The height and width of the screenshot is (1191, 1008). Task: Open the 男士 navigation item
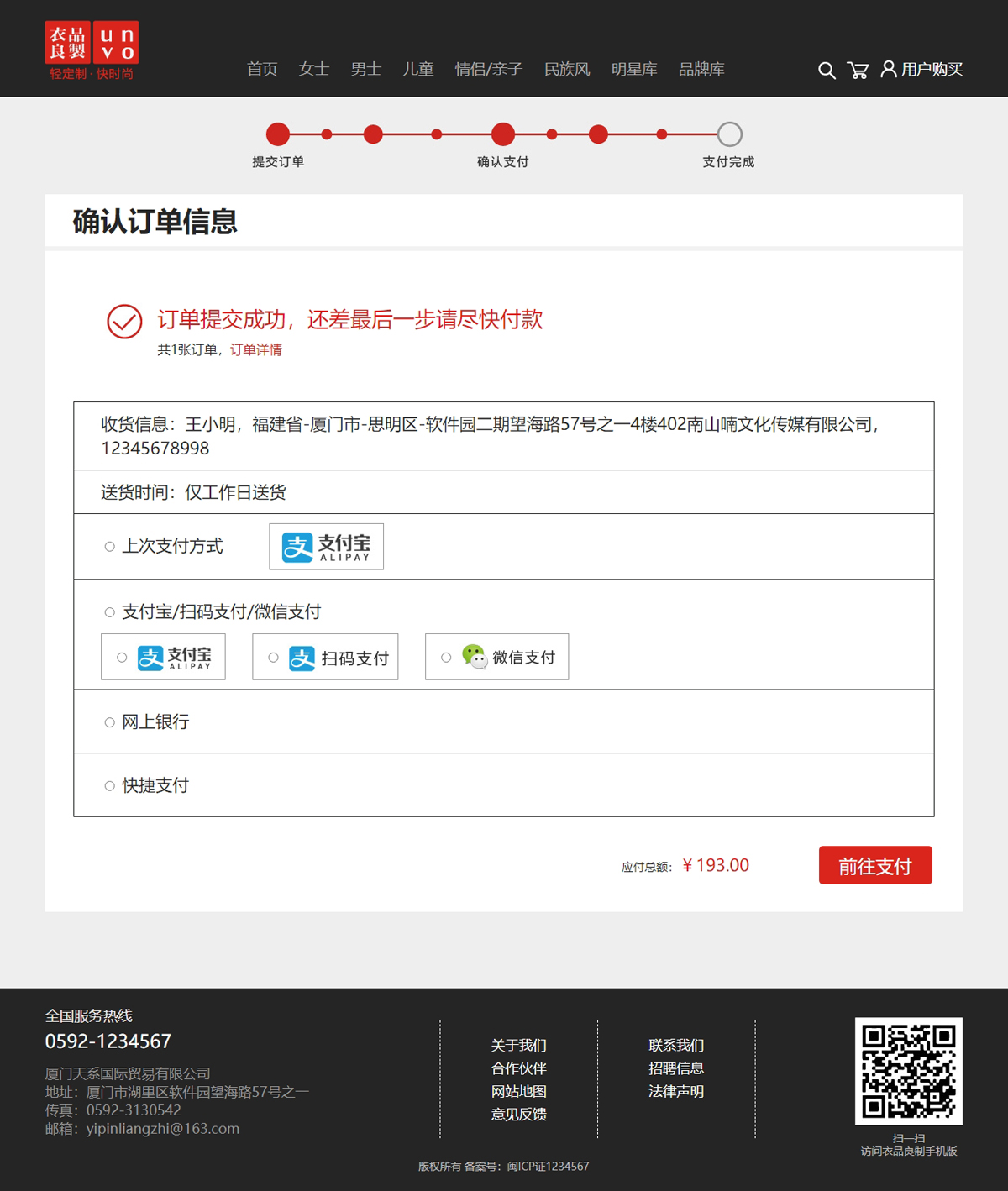[366, 69]
